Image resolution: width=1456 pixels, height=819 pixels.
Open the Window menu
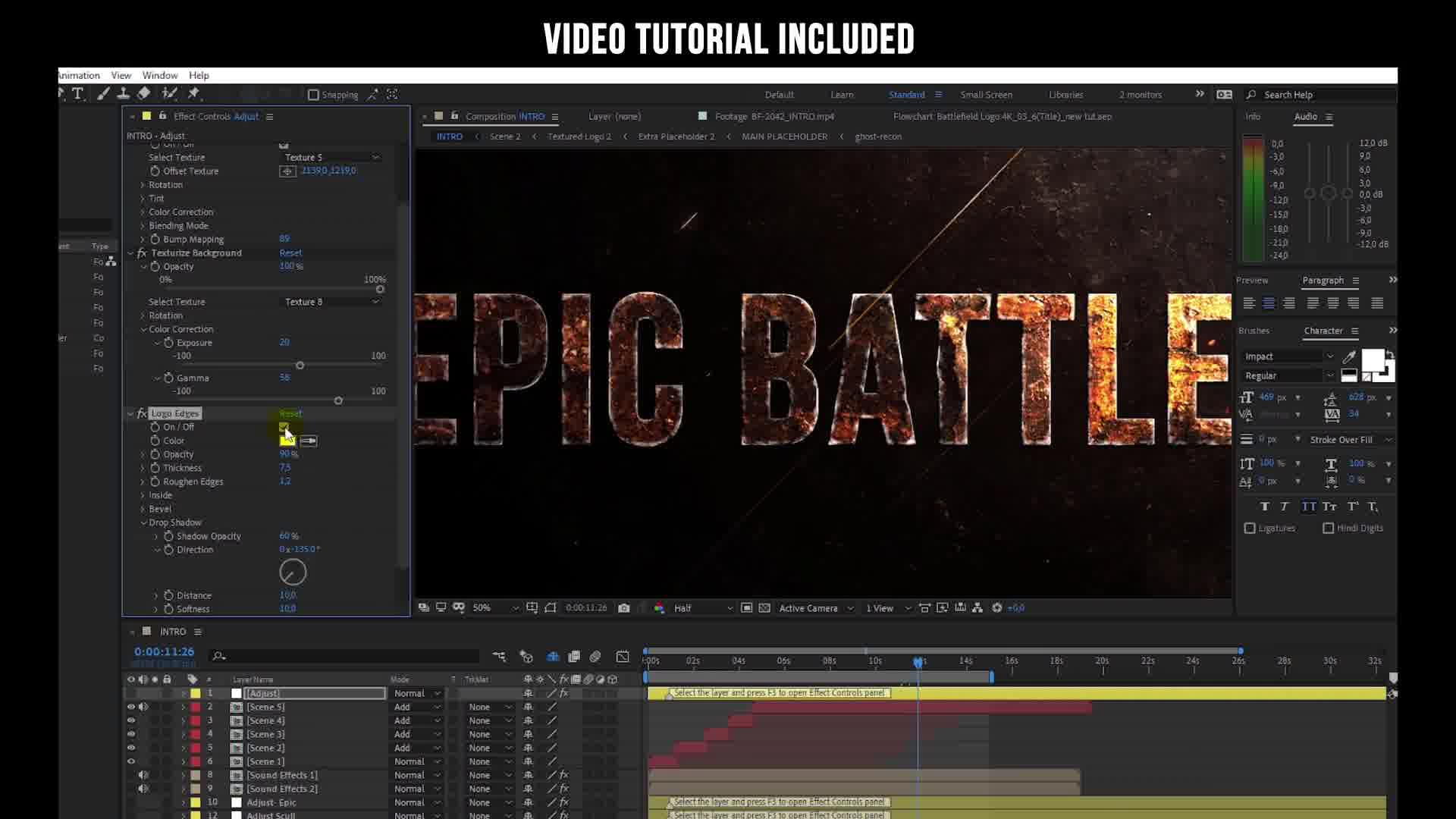coord(160,76)
